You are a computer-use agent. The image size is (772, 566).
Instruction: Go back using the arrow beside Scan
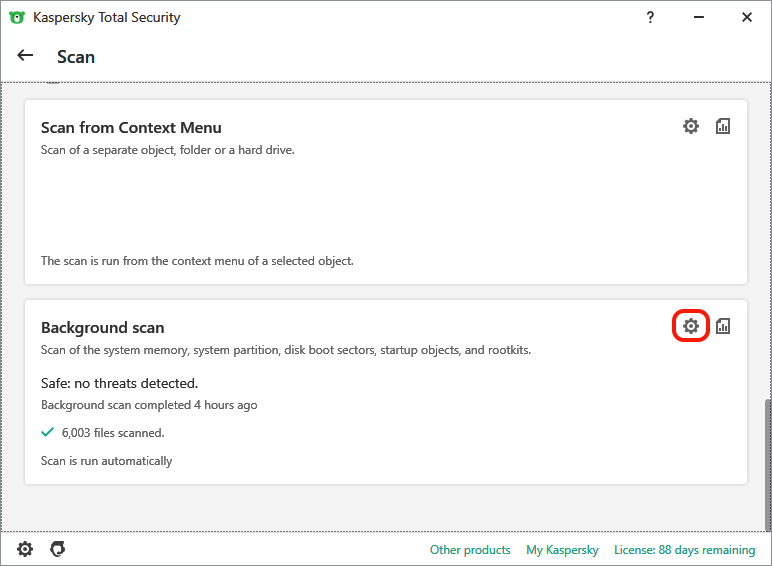click(26, 56)
